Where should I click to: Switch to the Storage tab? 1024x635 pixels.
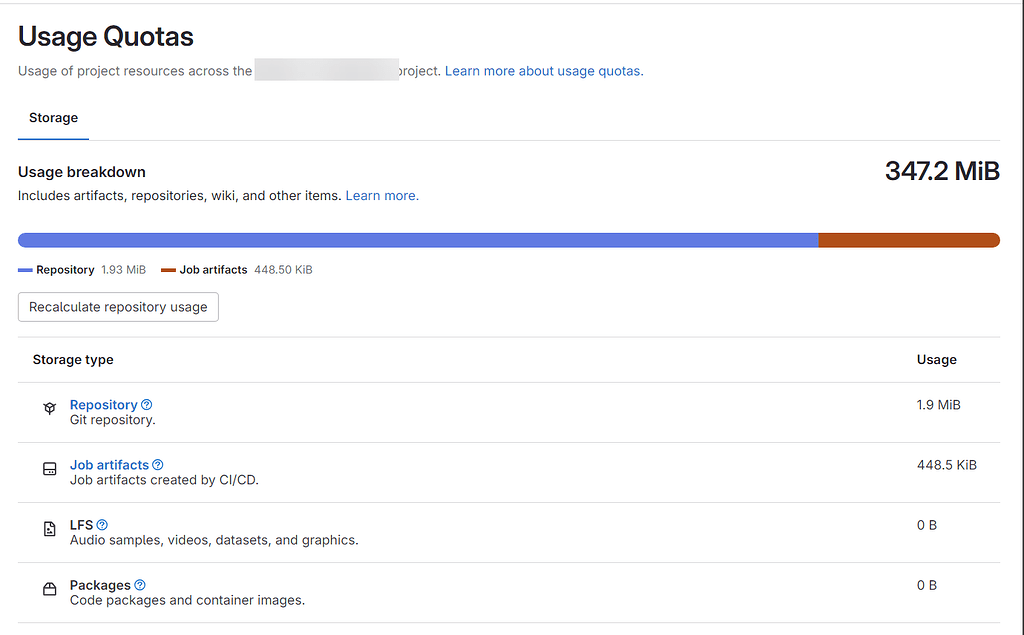54,118
